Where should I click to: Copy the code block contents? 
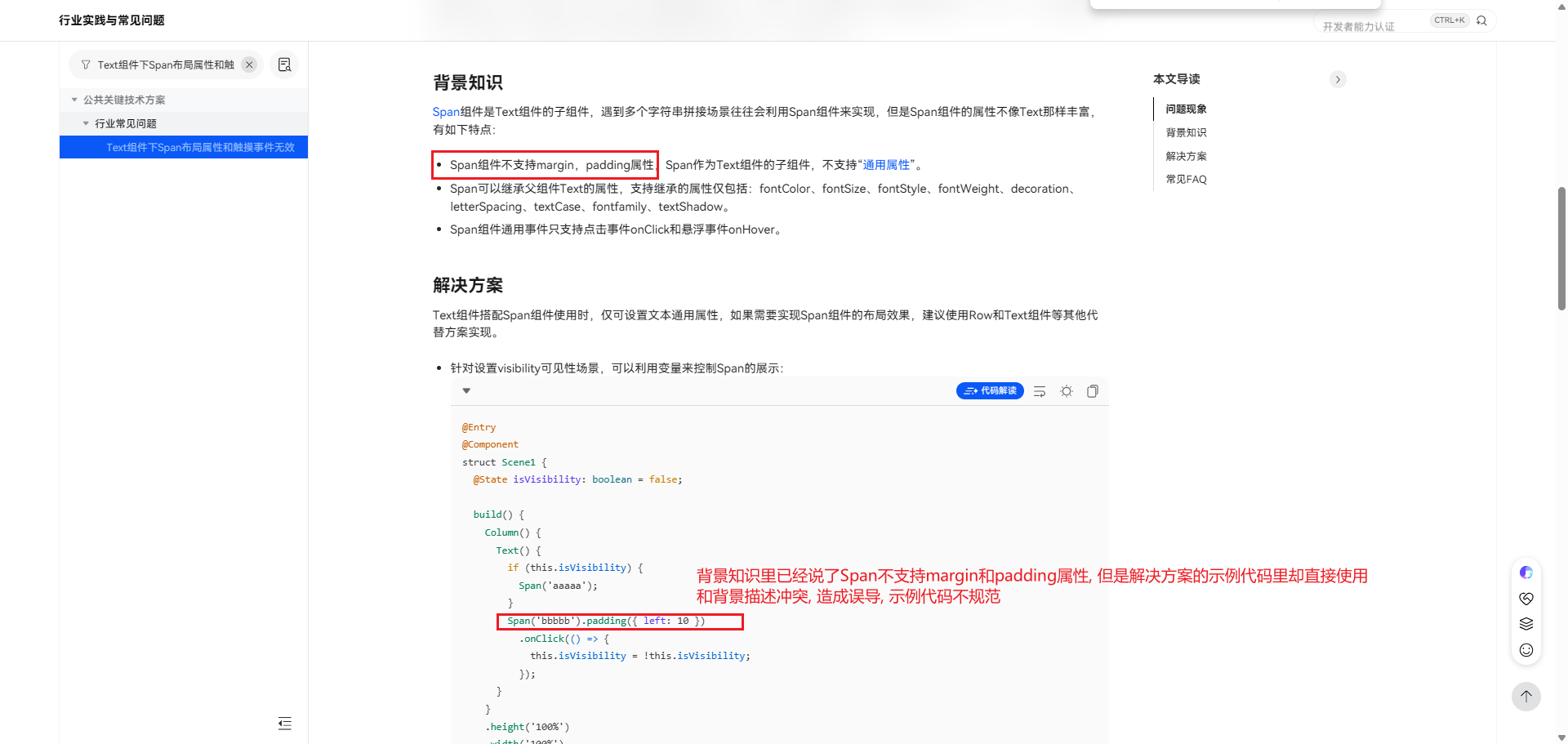pyautogui.click(x=1093, y=391)
